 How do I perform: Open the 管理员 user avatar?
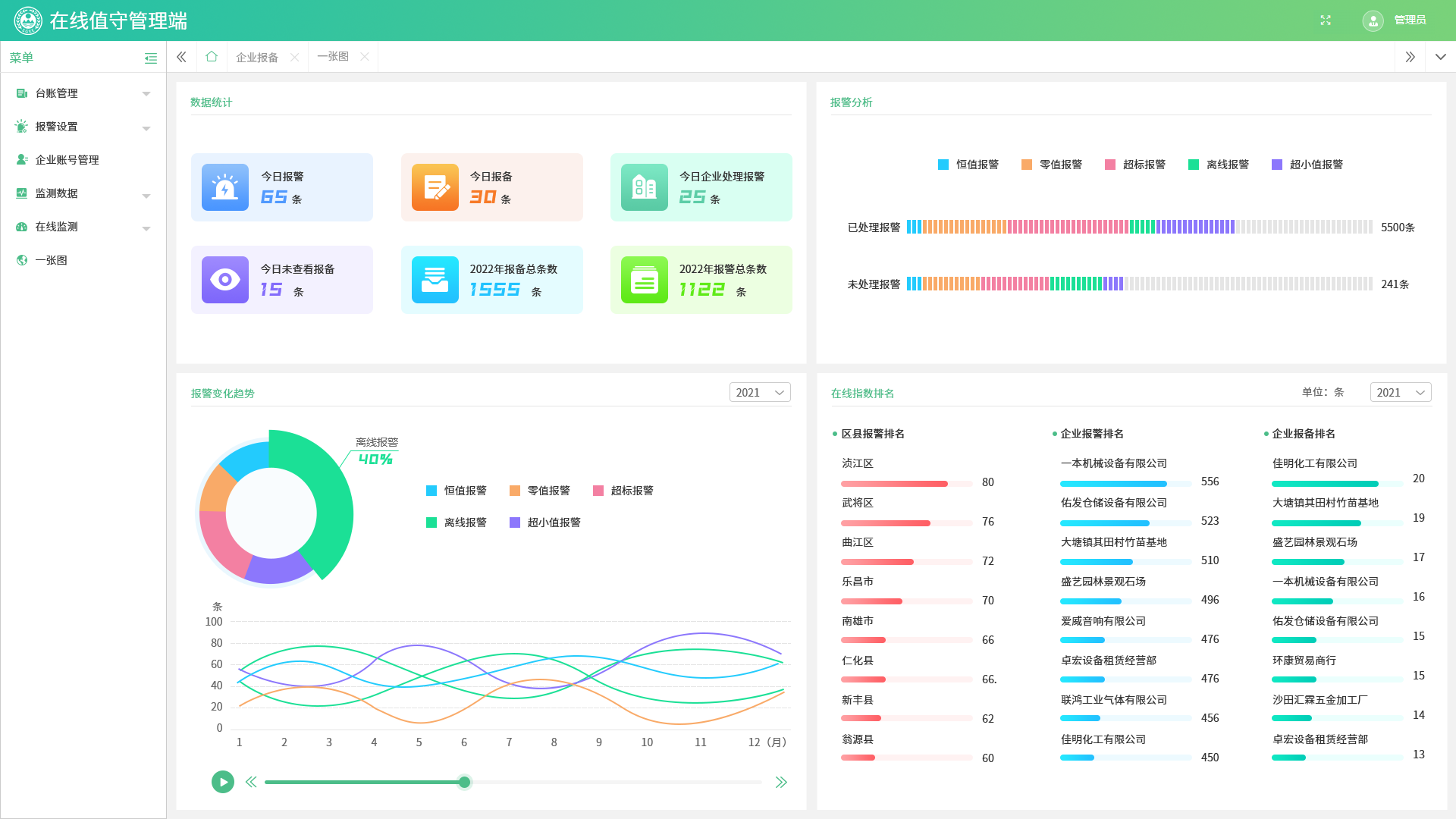click(1373, 20)
